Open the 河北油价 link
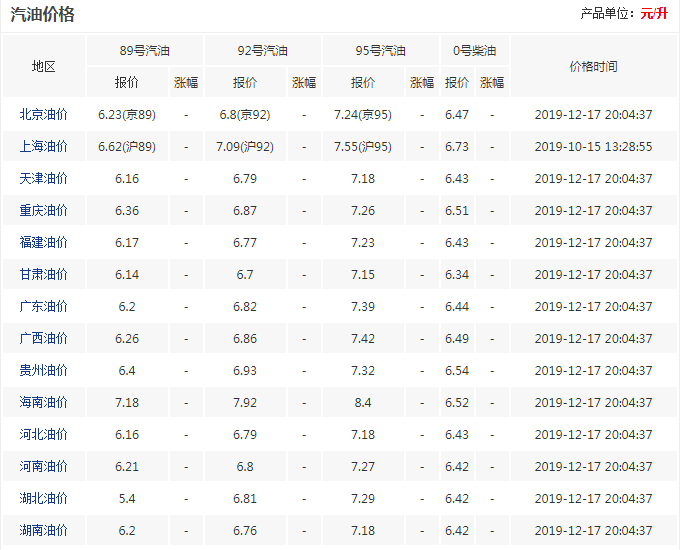The image size is (683, 550). pyautogui.click(x=44, y=434)
